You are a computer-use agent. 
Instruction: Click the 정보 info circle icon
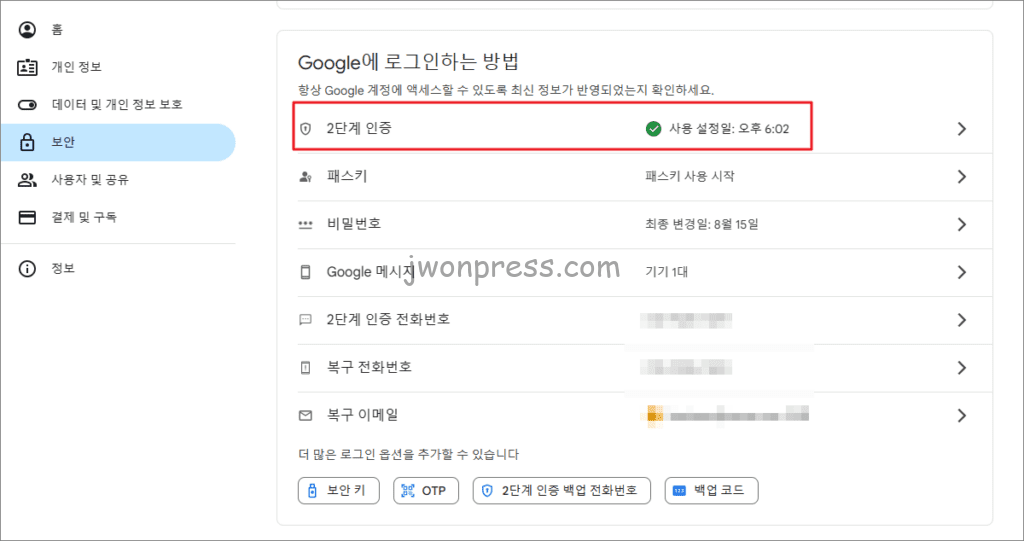point(28,269)
